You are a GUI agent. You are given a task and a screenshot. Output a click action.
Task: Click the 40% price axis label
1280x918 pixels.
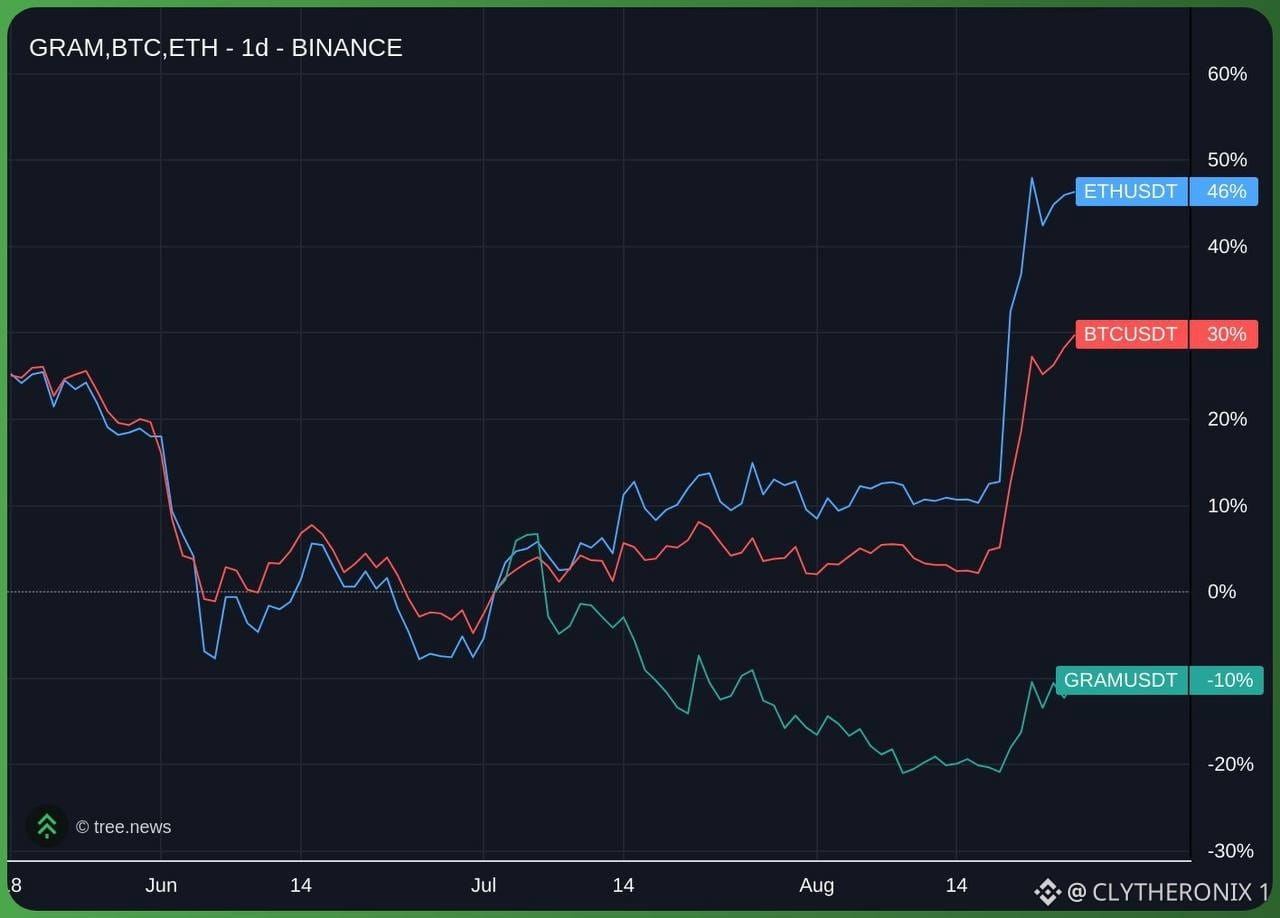coord(1226,247)
